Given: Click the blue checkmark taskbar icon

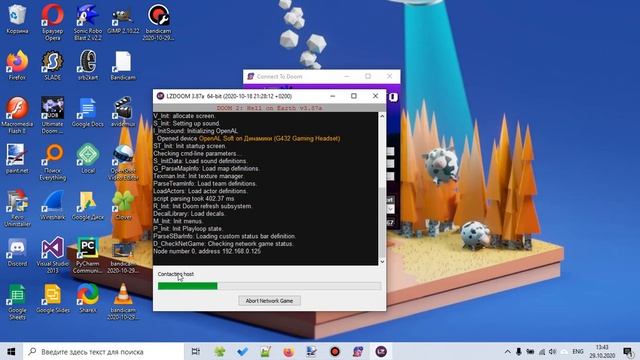Looking at the screenshot, I should click(242, 351).
